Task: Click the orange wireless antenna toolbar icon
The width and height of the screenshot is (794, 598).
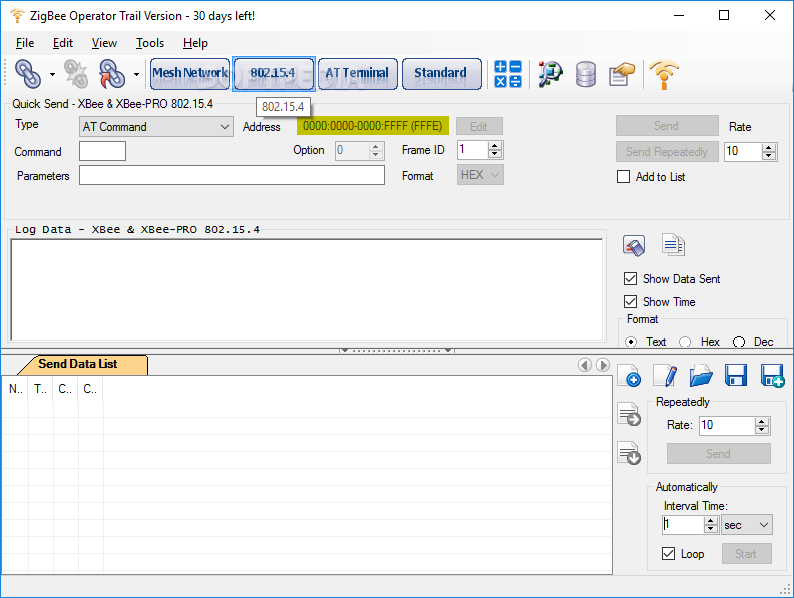Action: [x=664, y=74]
